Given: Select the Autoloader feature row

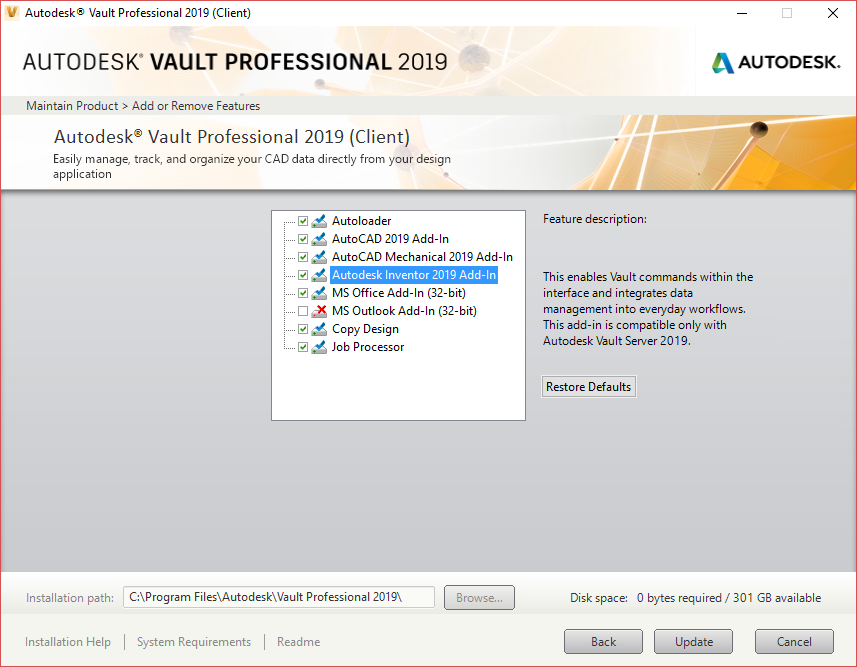Looking at the screenshot, I should click(x=361, y=221).
